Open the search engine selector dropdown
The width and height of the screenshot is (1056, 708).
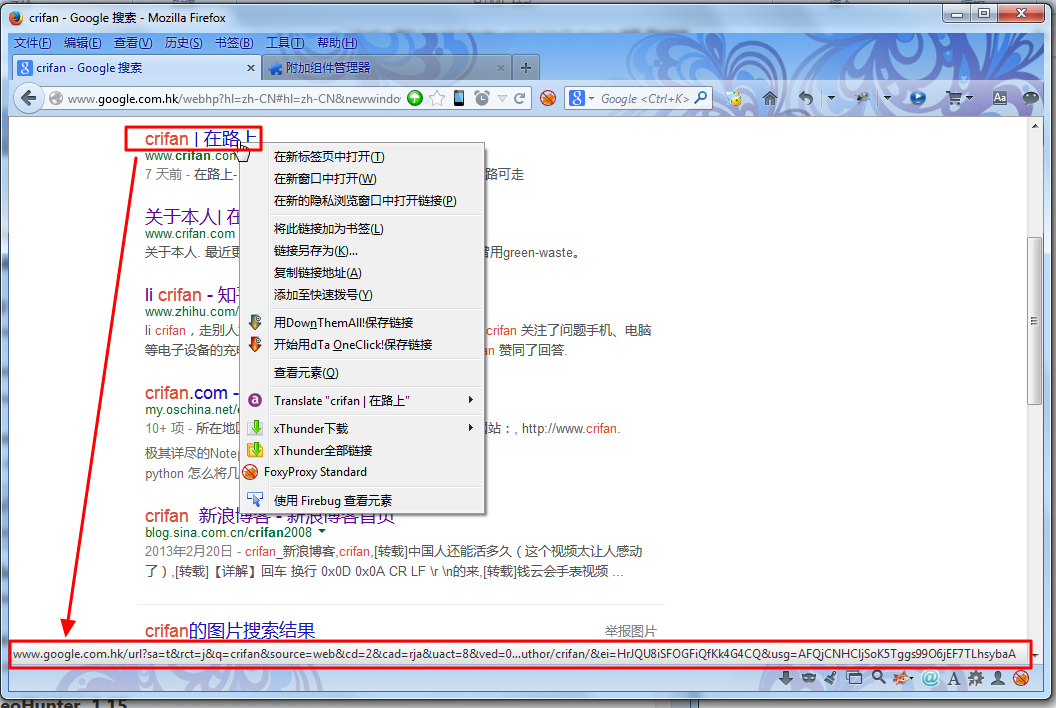[591, 98]
